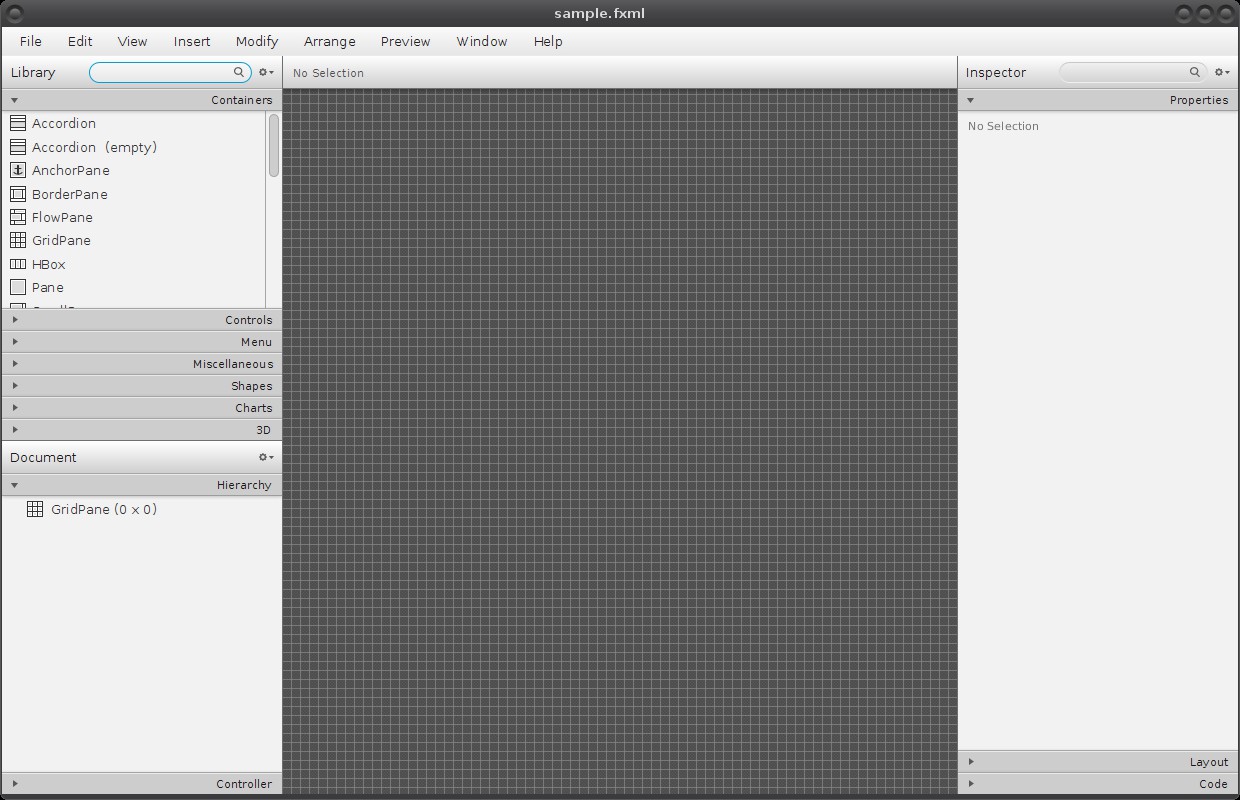Click the FlowPane icon in the Library
Screen dimensions: 1240x800
coord(17,217)
